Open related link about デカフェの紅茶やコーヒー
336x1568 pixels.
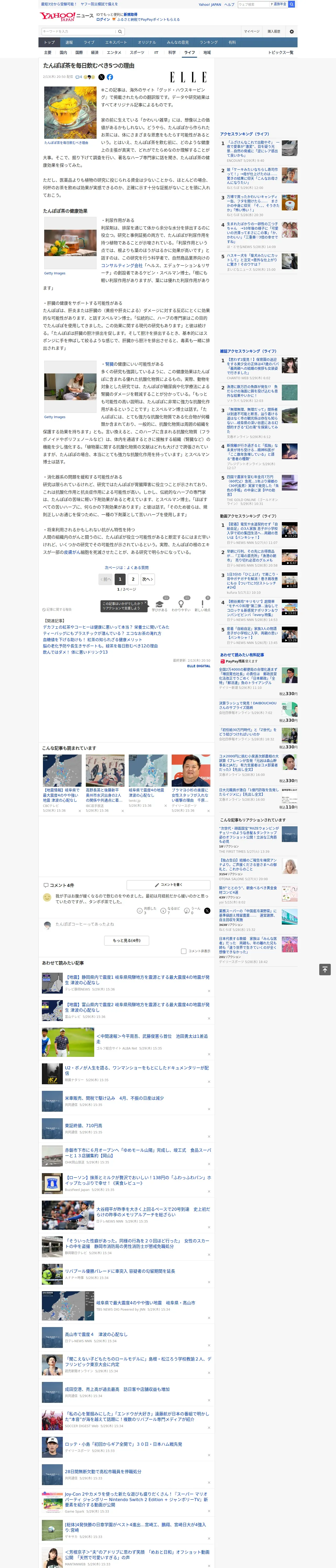[106, 627]
